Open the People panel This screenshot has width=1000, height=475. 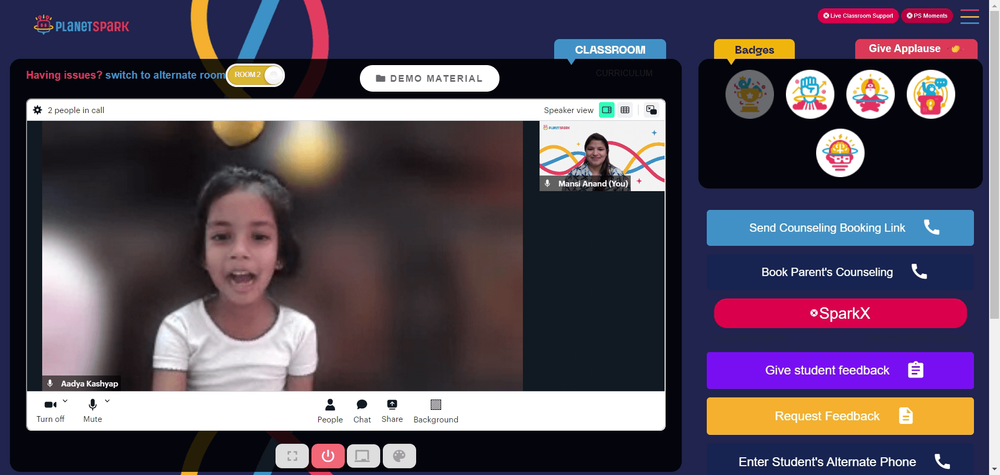(x=330, y=411)
